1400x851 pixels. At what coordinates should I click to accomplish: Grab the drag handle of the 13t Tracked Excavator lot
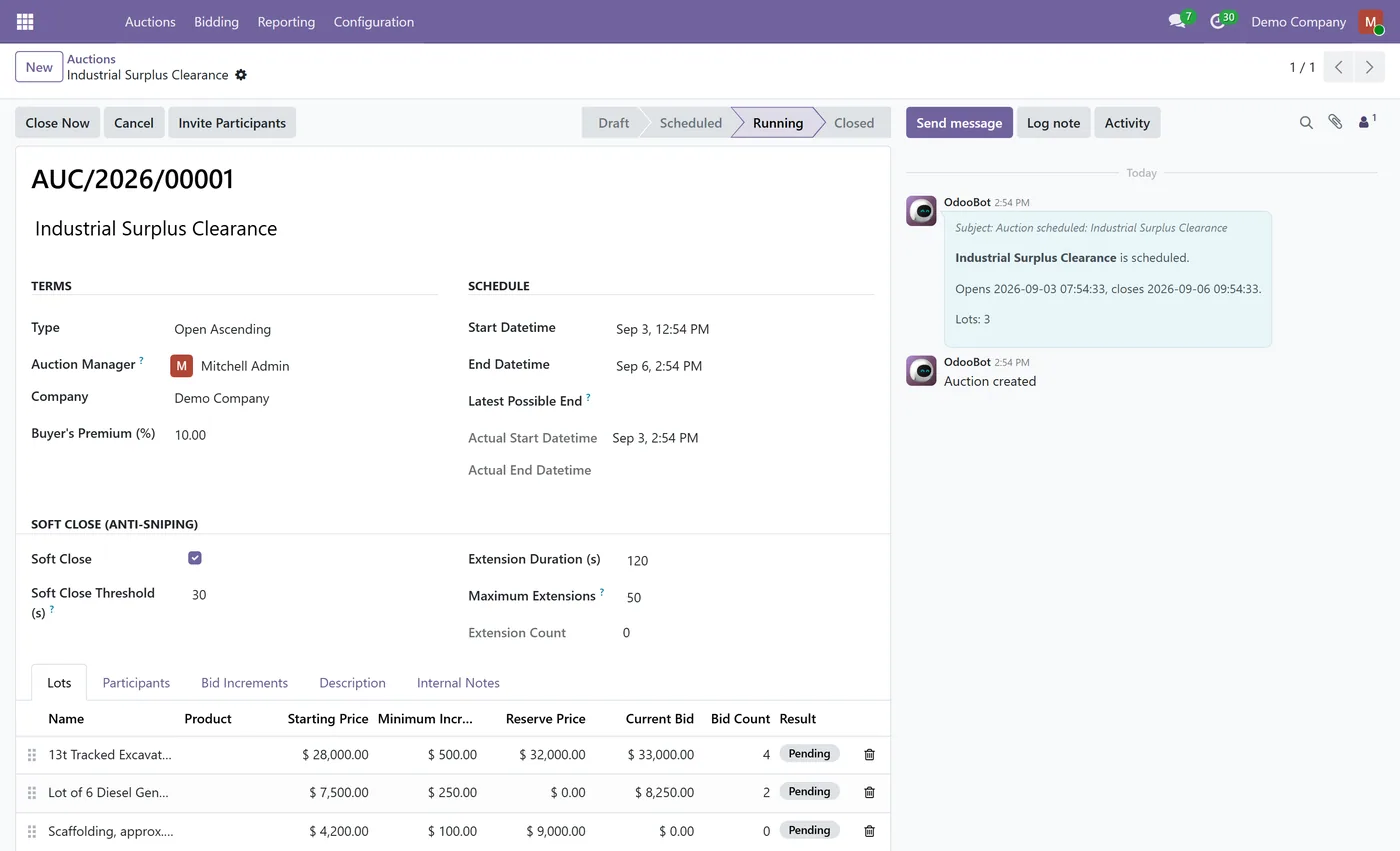(32, 755)
